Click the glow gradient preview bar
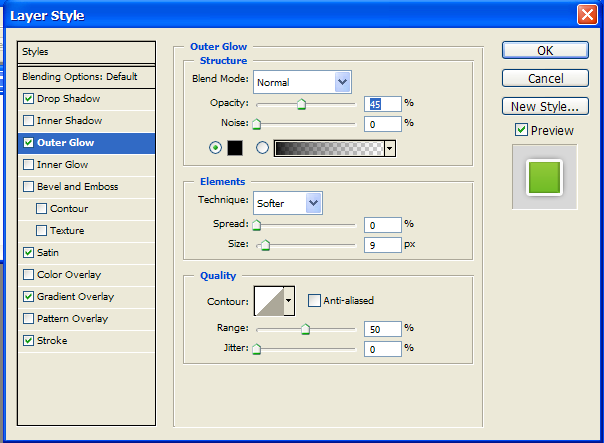Viewport: 604px width, 443px height. [x=329, y=148]
